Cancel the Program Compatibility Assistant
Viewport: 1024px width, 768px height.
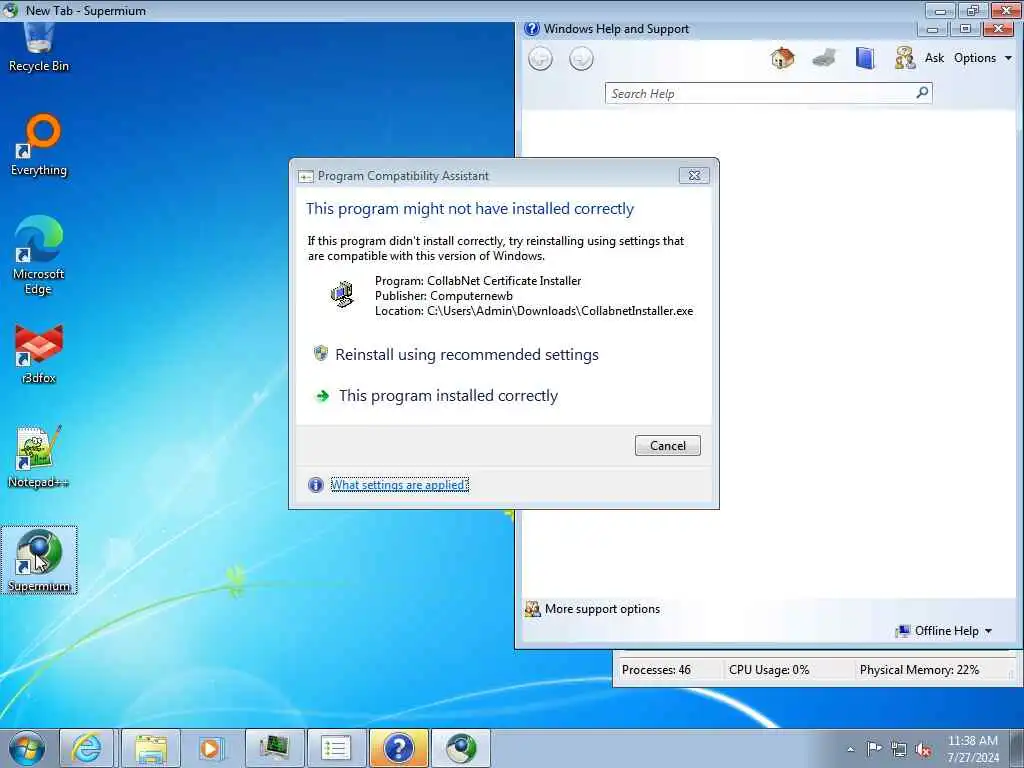(x=667, y=445)
